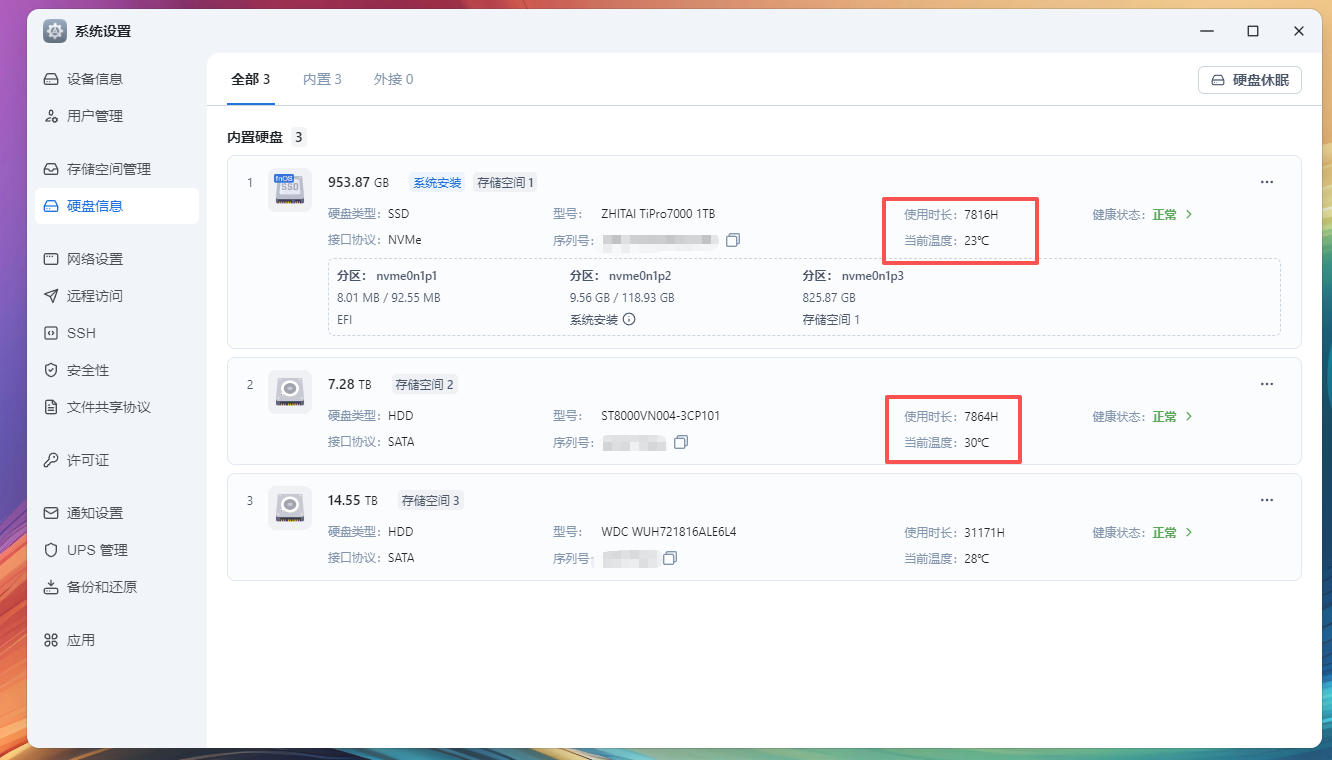The height and width of the screenshot is (760, 1332).
Task: Click the 许可证 key icon
Action: coord(51,460)
